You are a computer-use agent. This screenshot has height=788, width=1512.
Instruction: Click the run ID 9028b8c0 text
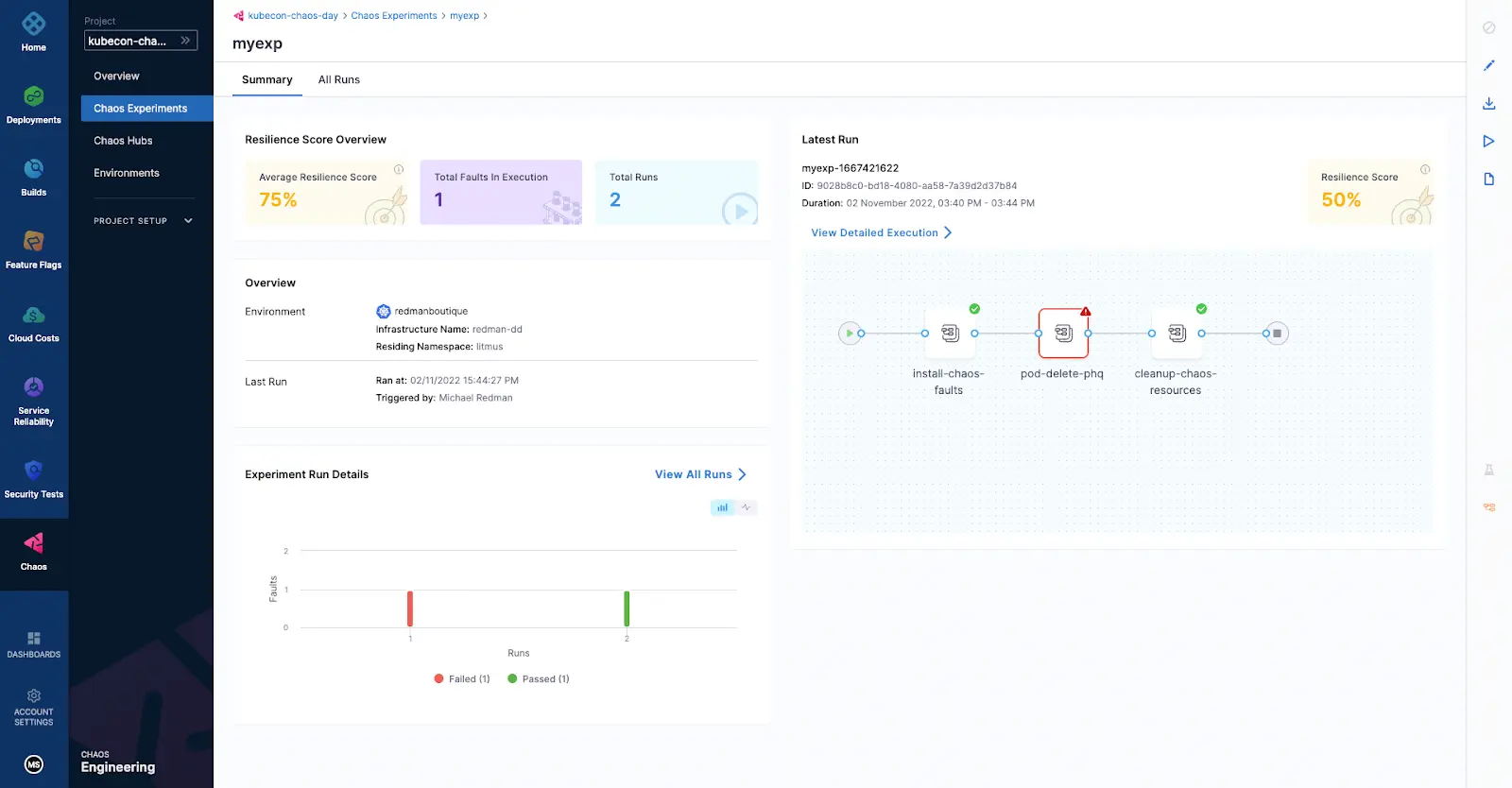917,185
